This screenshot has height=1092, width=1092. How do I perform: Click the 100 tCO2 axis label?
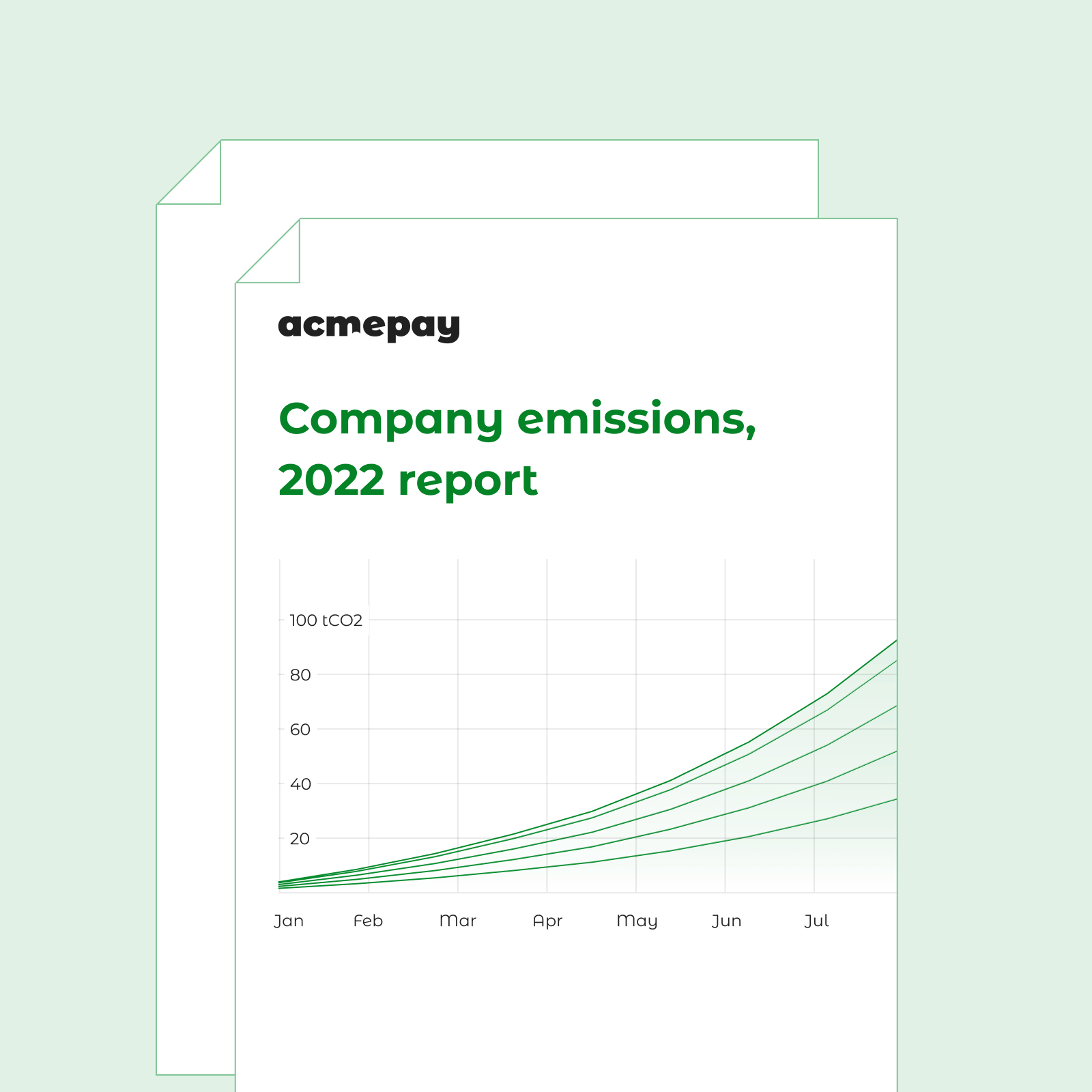325,620
